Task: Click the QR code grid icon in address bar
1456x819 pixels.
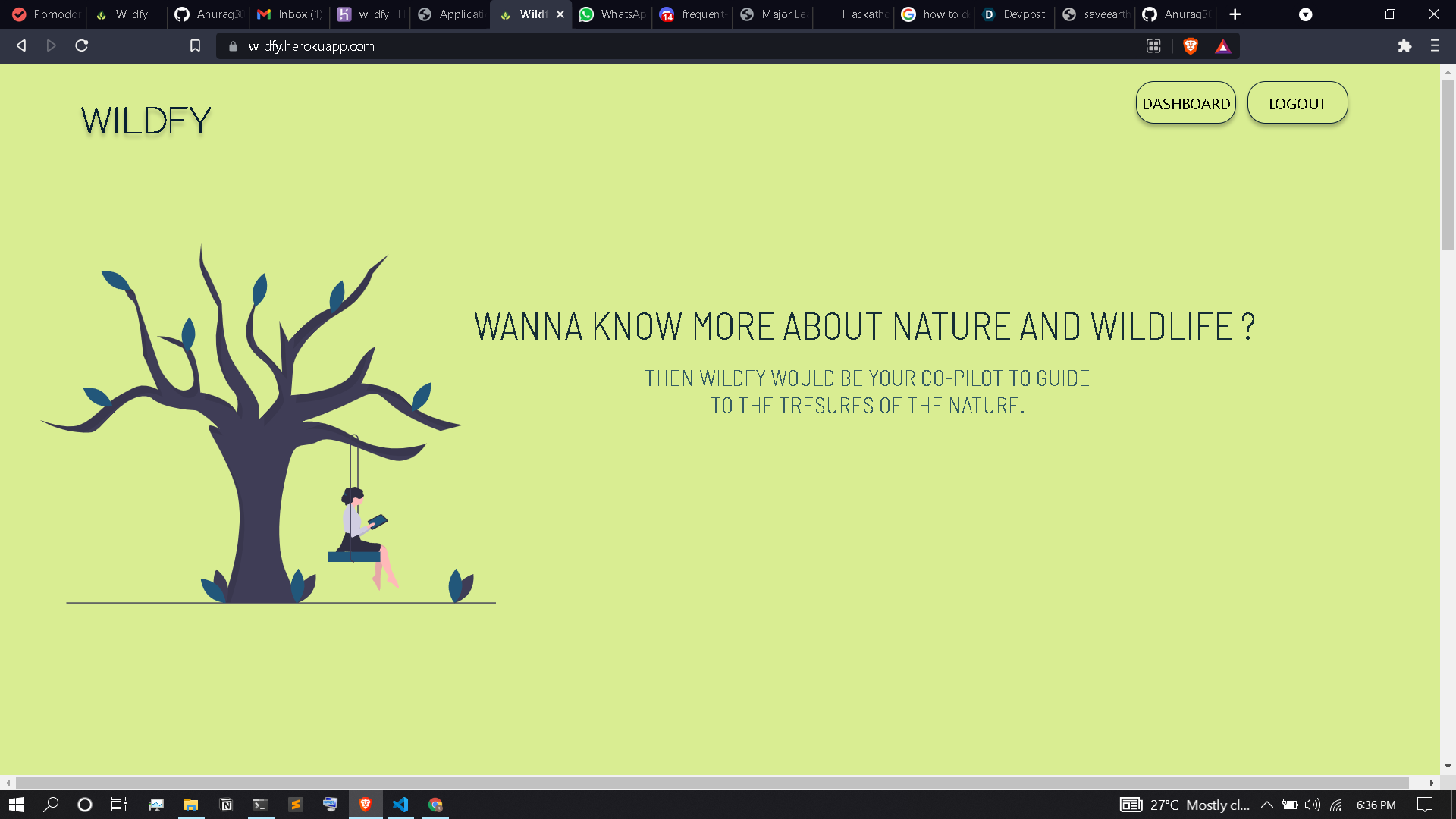Action: coord(1153,46)
